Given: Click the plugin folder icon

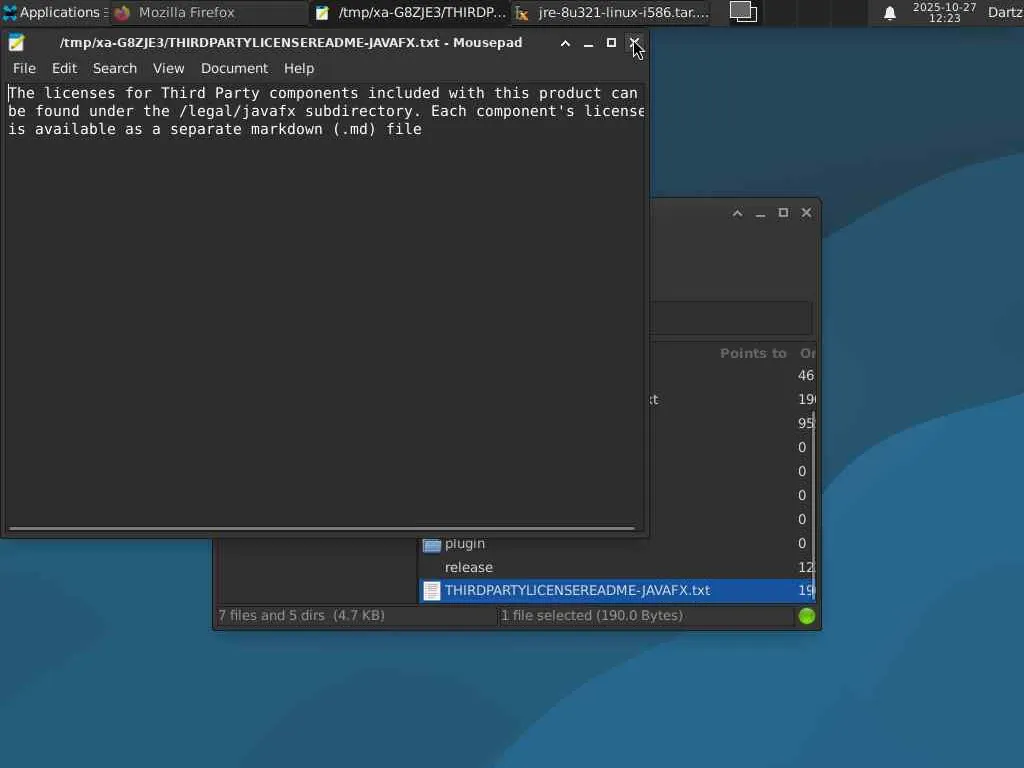Looking at the screenshot, I should [x=432, y=544].
